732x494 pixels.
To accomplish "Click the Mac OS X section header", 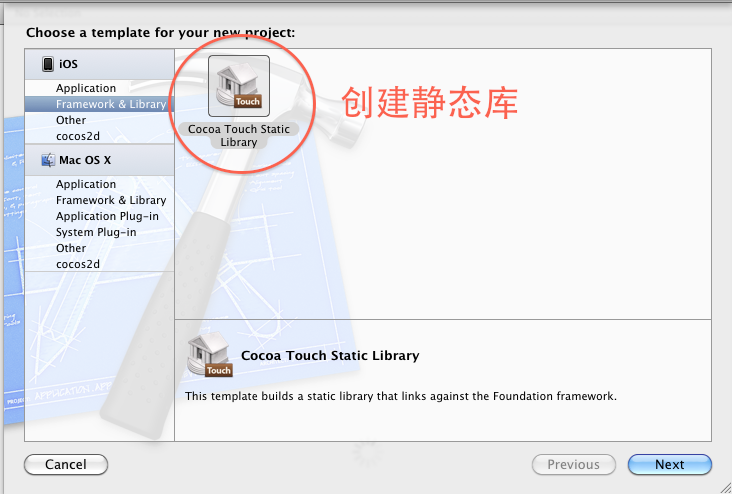I will pos(99,160).
